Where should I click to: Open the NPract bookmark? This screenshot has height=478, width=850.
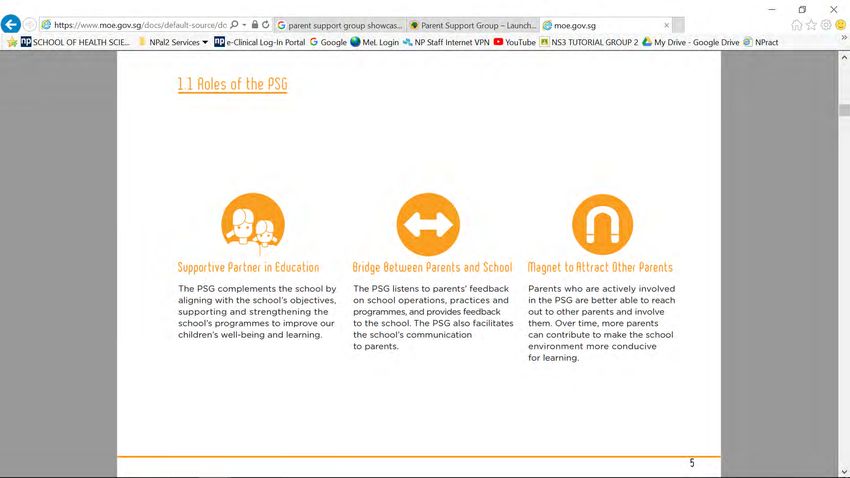(761, 42)
